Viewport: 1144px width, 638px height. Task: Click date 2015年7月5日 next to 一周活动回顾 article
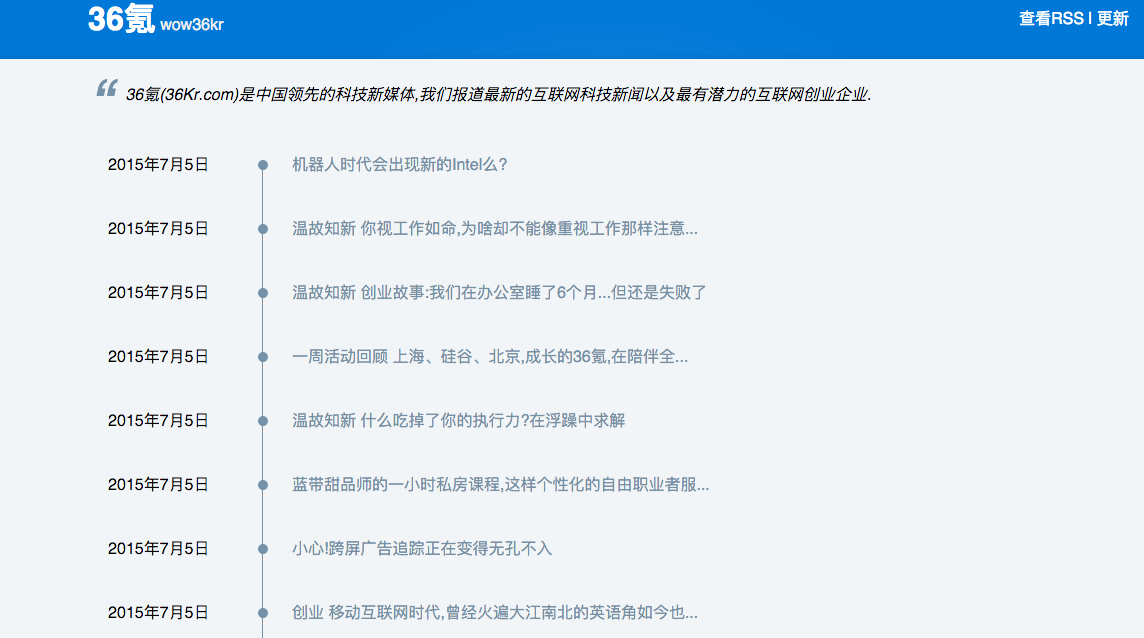coord(158,357)
